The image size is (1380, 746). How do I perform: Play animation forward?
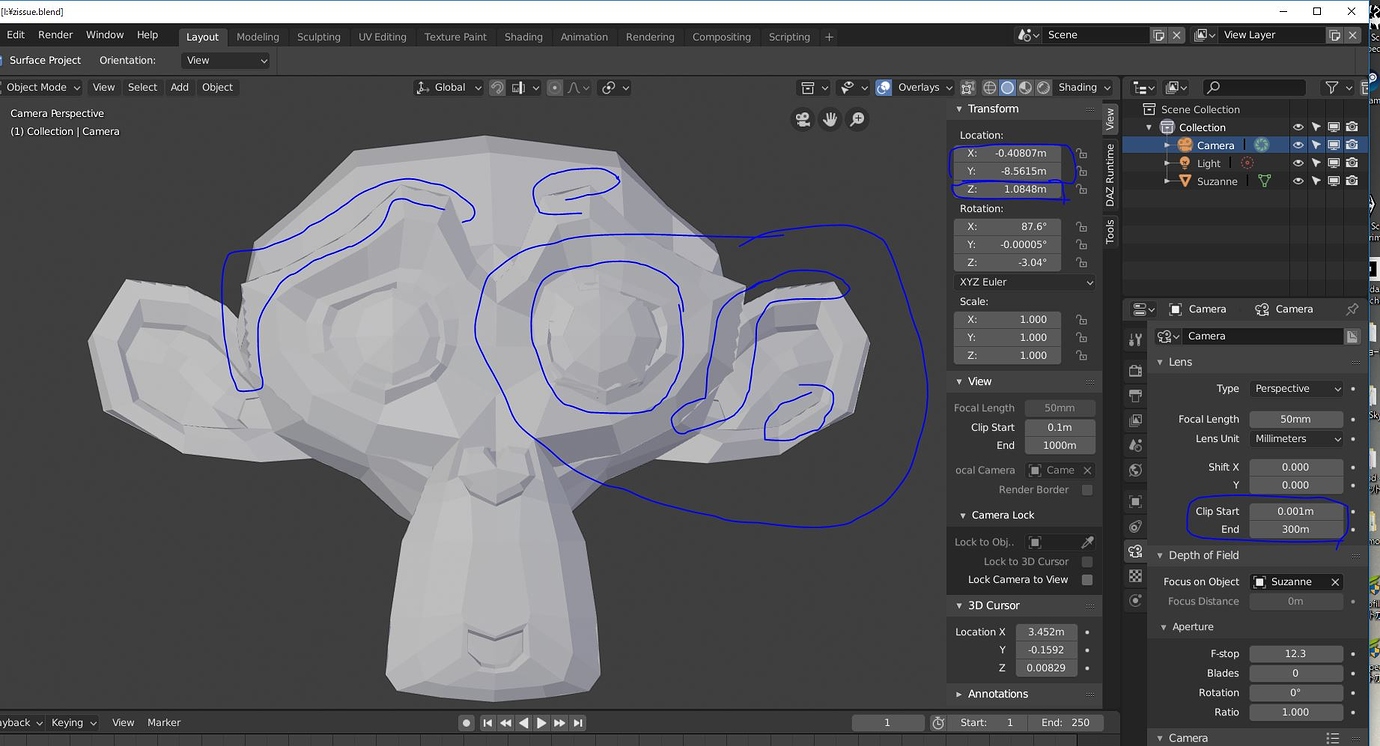541,723
